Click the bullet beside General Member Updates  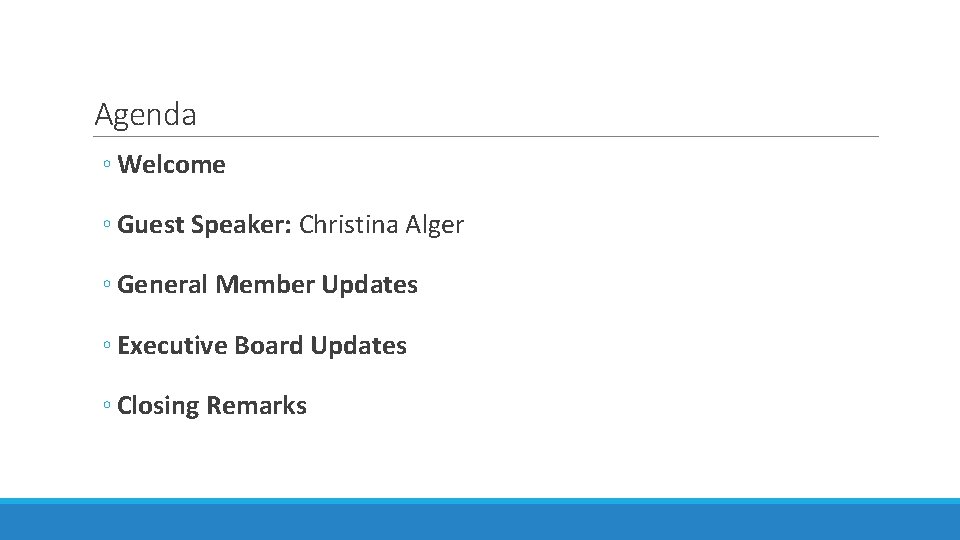click(x=107, y=283)
